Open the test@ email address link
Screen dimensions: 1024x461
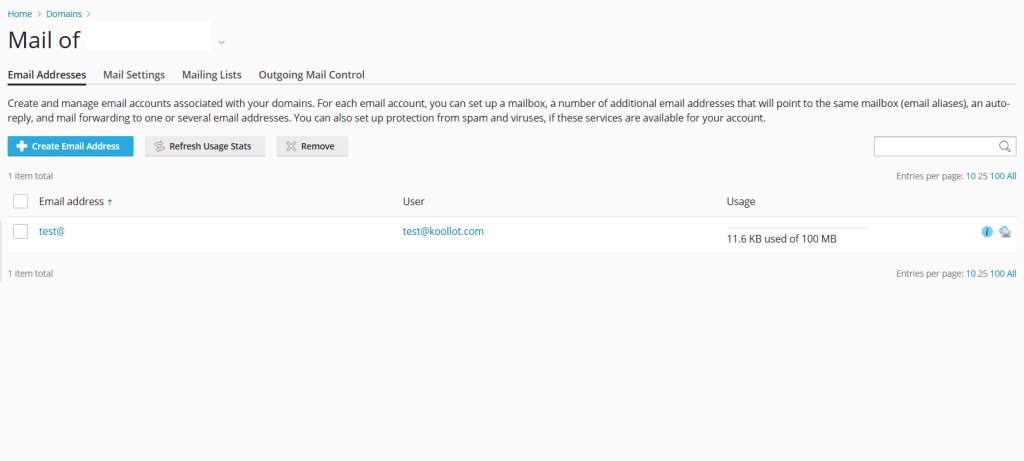[52, 231]
